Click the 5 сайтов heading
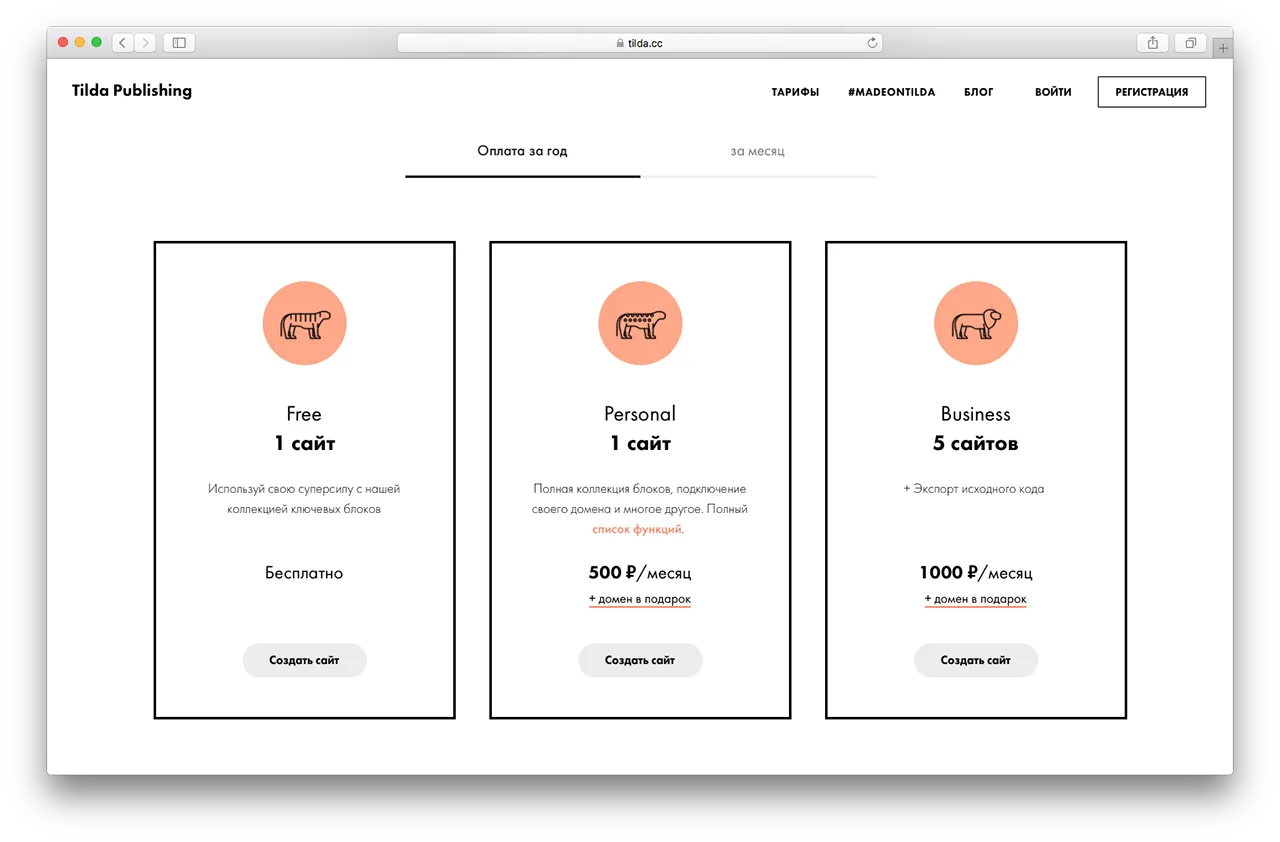Image resolution: width=1280 pixels, height=842 pixels. pyautogui.click(x=976, y=443)
